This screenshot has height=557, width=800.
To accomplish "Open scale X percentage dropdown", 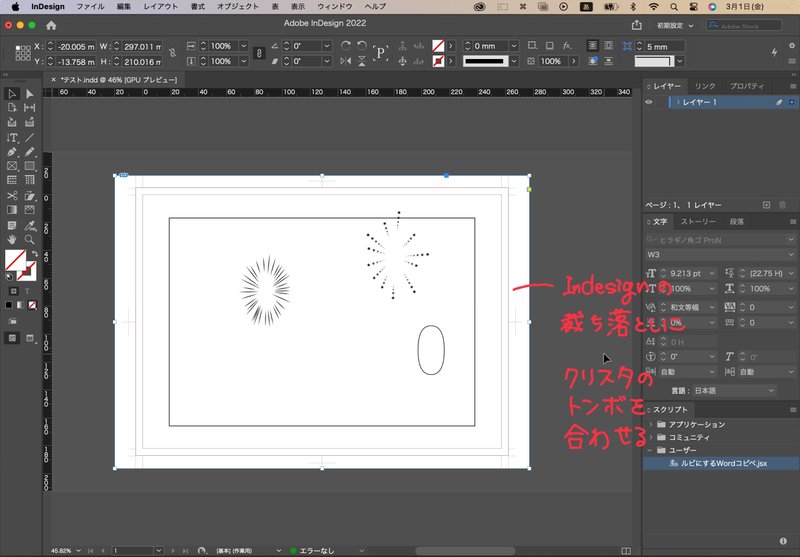I will click(x=244, y=46).
